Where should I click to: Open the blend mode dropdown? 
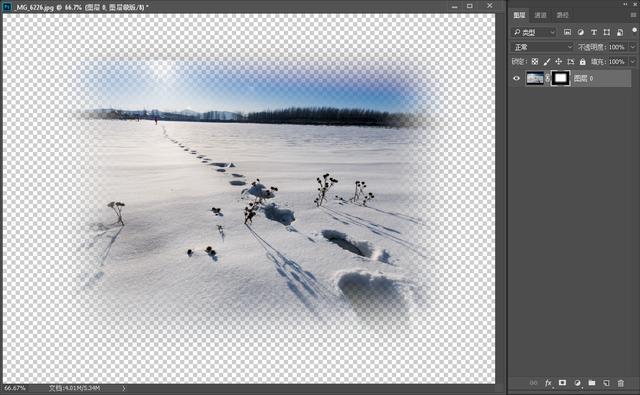click(x=542, y=47)
